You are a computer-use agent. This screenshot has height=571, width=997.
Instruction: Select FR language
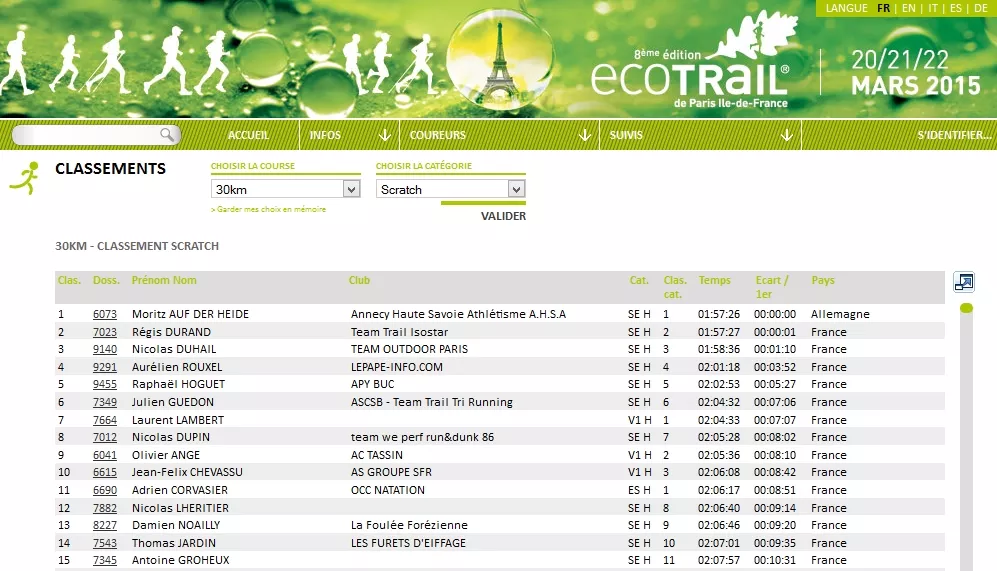[883, 8]
